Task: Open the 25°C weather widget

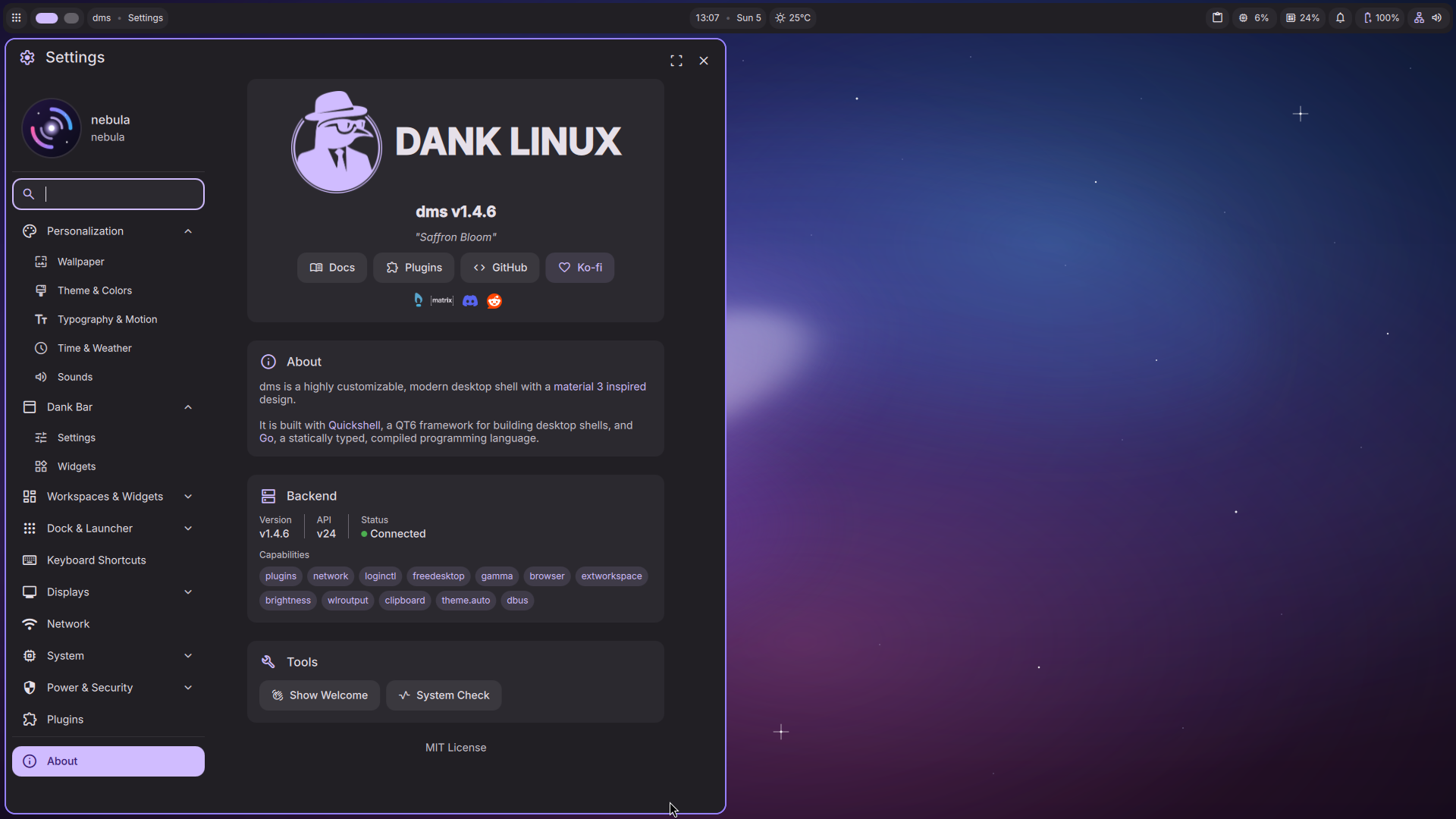Action: [x=792, y=17]
